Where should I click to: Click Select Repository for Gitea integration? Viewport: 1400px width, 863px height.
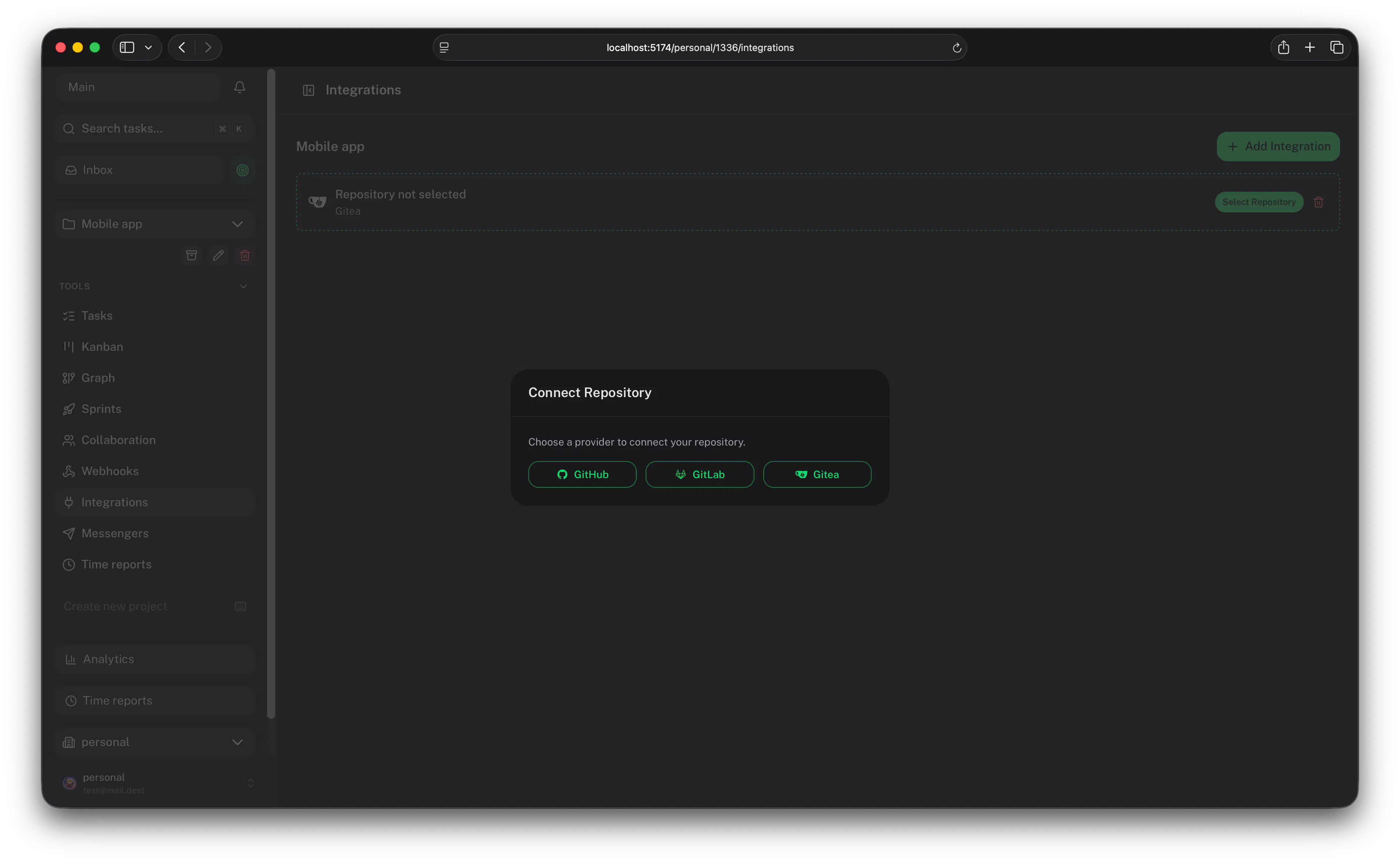click(x=1259, y=202)
